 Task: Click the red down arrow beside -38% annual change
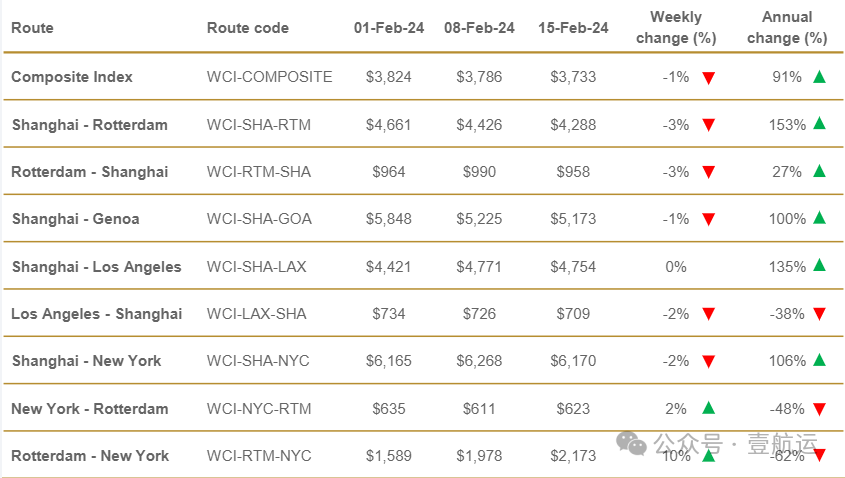pyautogui.click(x=819, y=314)
